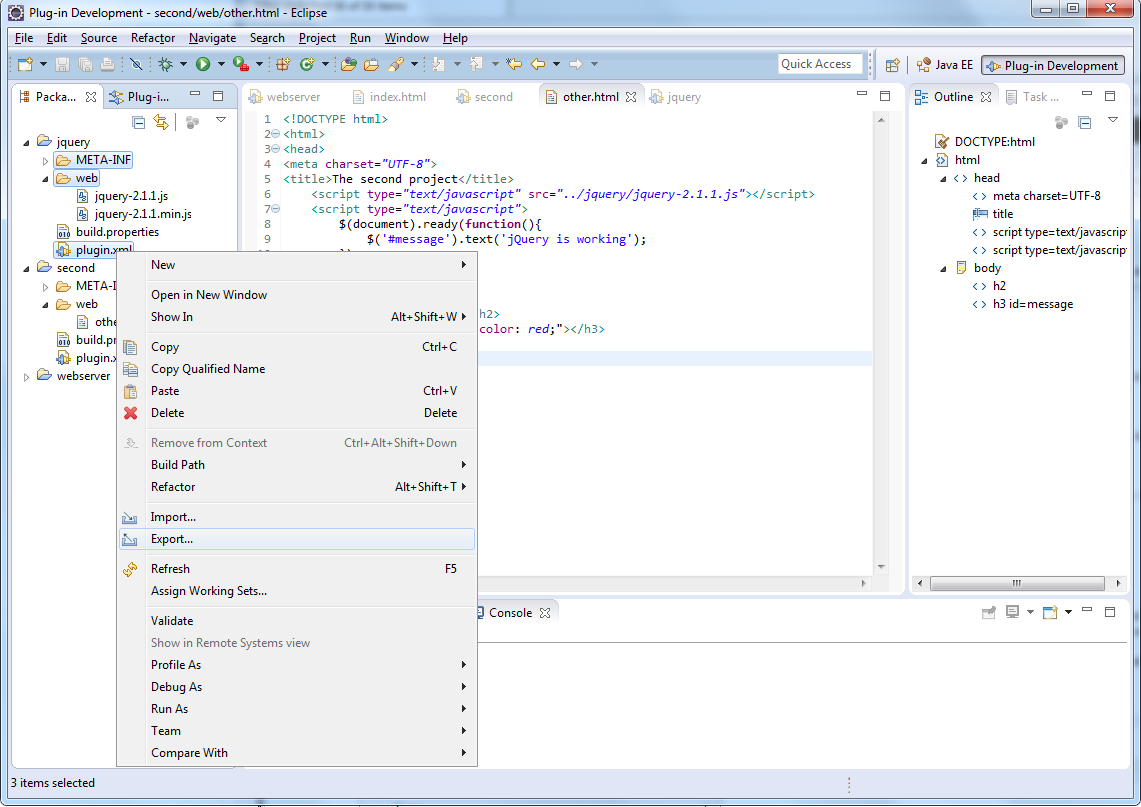Choose Import... from context menu

click(x=297, y=517)
